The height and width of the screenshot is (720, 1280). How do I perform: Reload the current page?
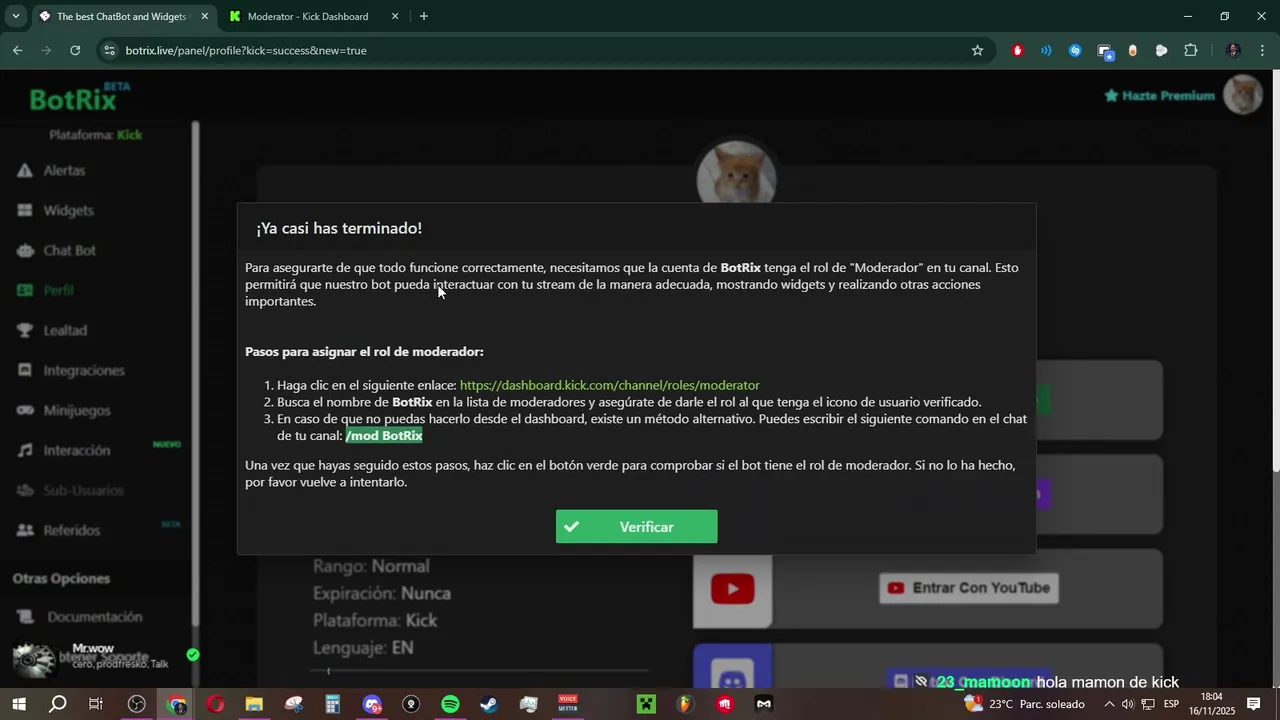(x=75, y=50)
